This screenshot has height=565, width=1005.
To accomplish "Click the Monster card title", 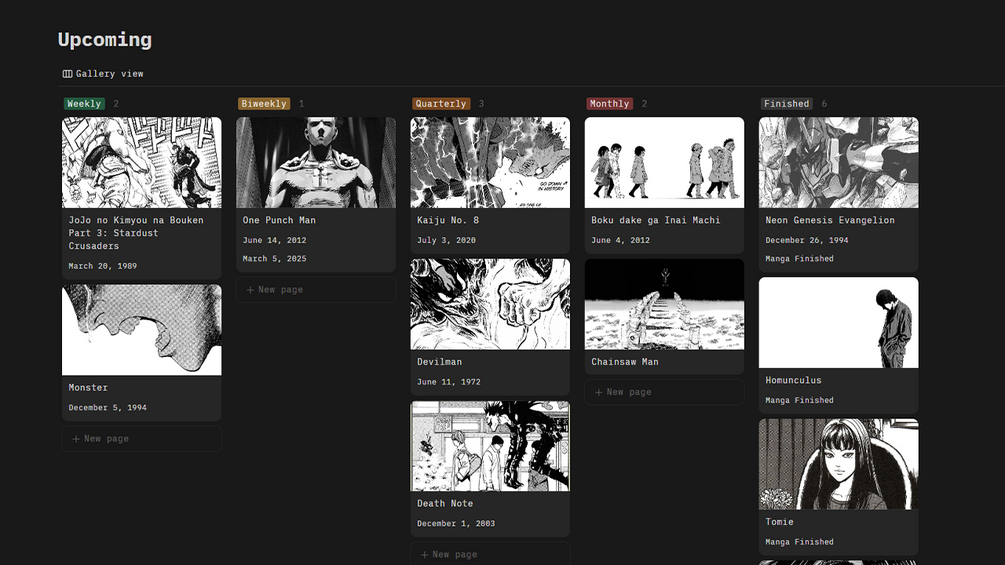I will 88,388.
